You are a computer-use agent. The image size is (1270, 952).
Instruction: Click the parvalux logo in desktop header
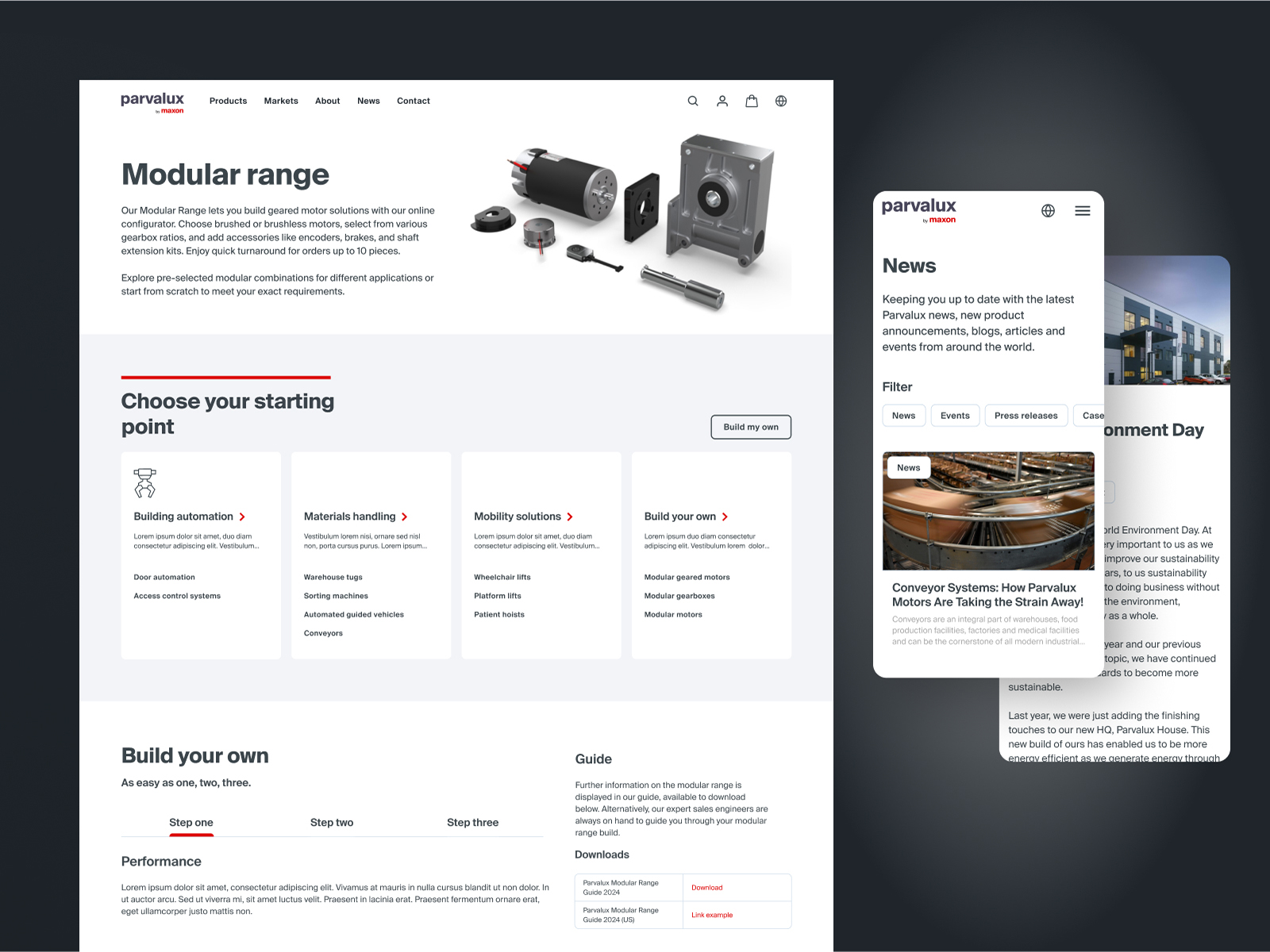tap(152, 102)
